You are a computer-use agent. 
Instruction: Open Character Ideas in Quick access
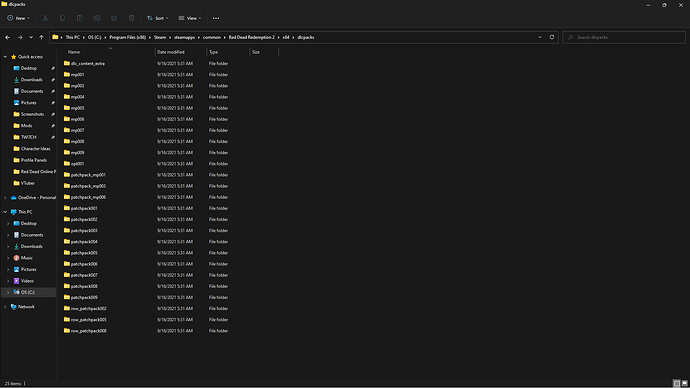pyautogui.click(x=35, y=149)
